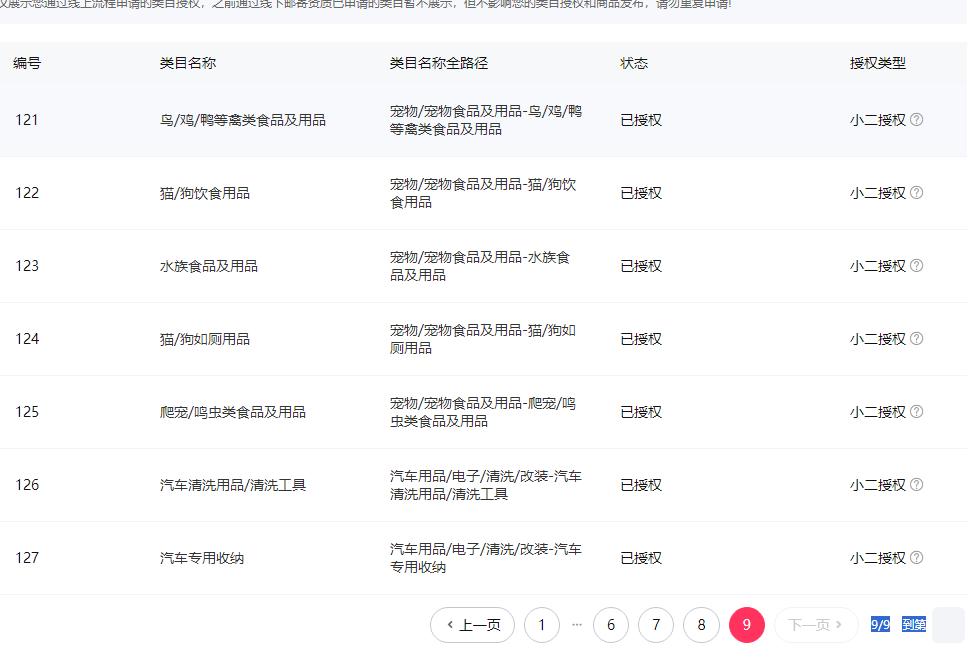Jump to page 1 in pagination
This screenshot has width=967, height=671.
(x=541, y=625)
